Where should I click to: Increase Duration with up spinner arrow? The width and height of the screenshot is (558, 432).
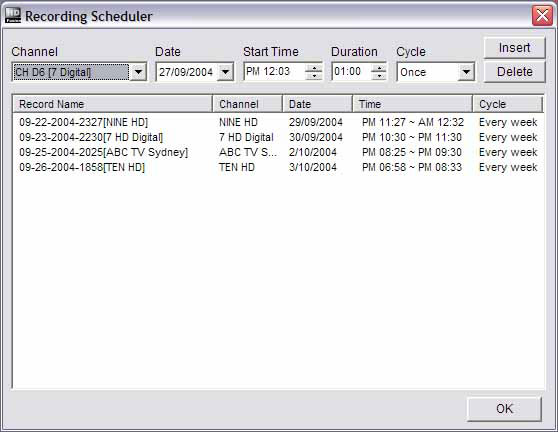point(379,68)
